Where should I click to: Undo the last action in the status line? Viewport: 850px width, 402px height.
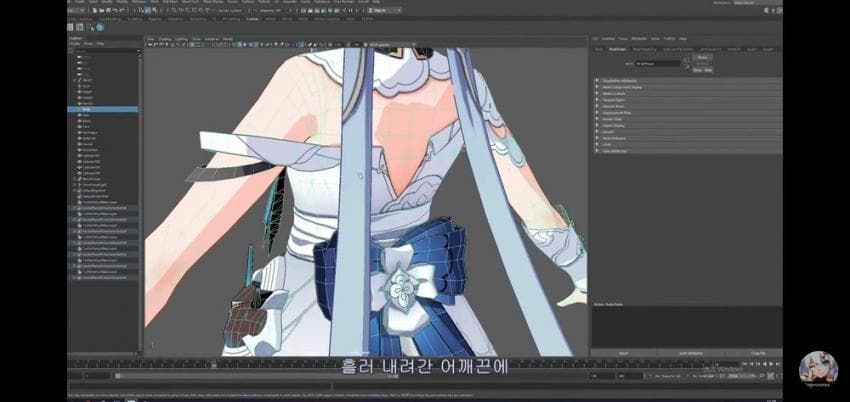115,10
